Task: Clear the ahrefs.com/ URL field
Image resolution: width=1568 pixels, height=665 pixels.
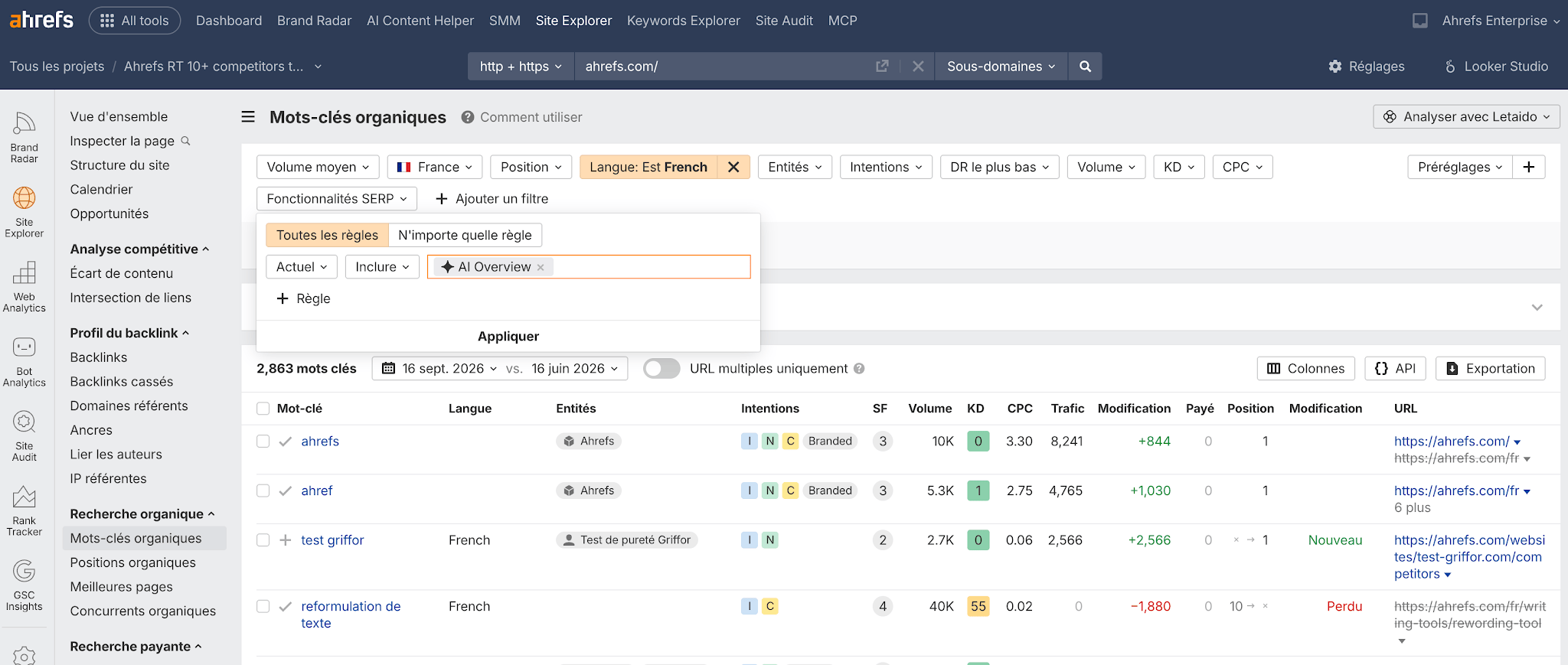Action: [x=918, y=67]
